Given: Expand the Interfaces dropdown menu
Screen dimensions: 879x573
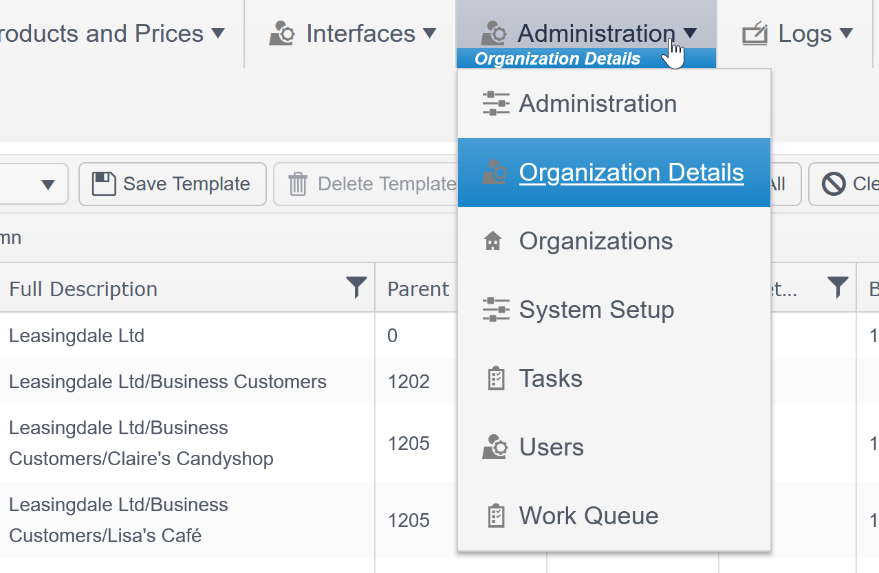Looking at the screenshot, I should 353,34.
